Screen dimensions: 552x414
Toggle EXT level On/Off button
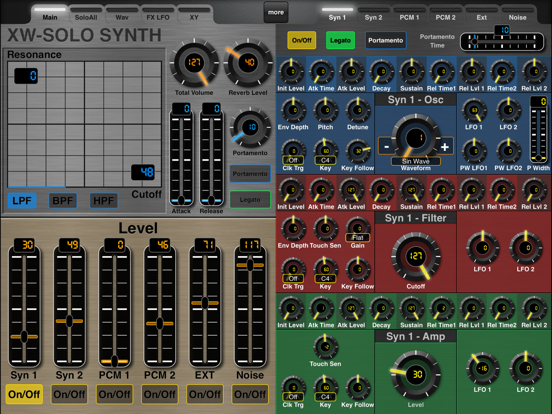[205, 394]
